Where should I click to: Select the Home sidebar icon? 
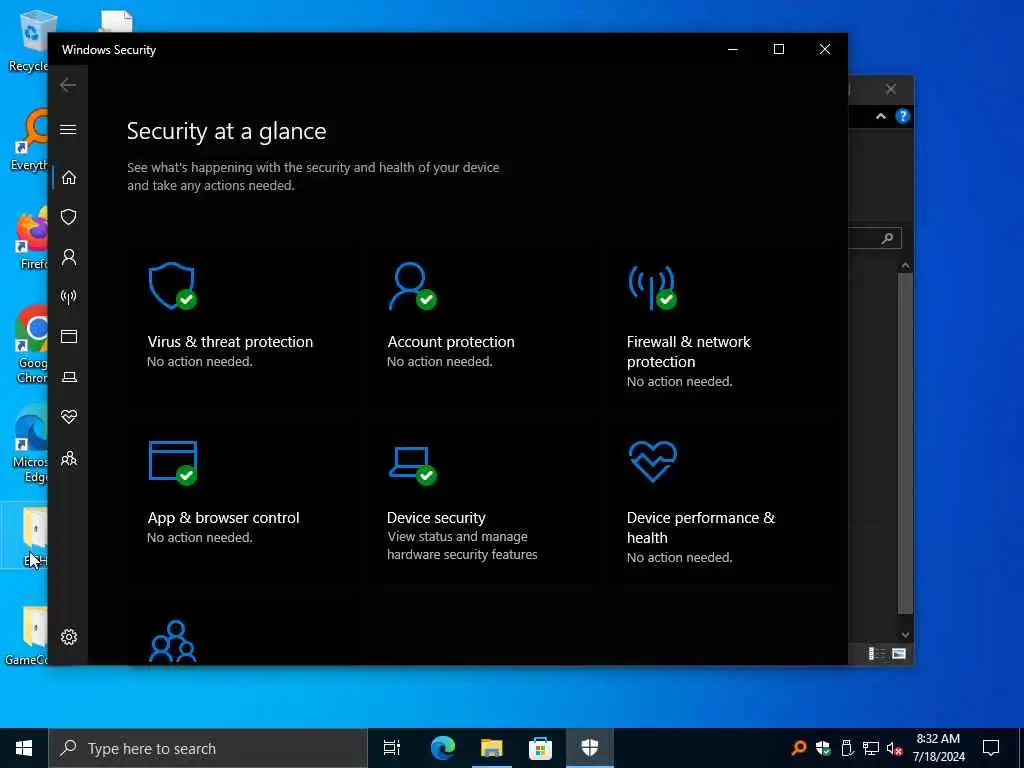(x=69, y=178)
